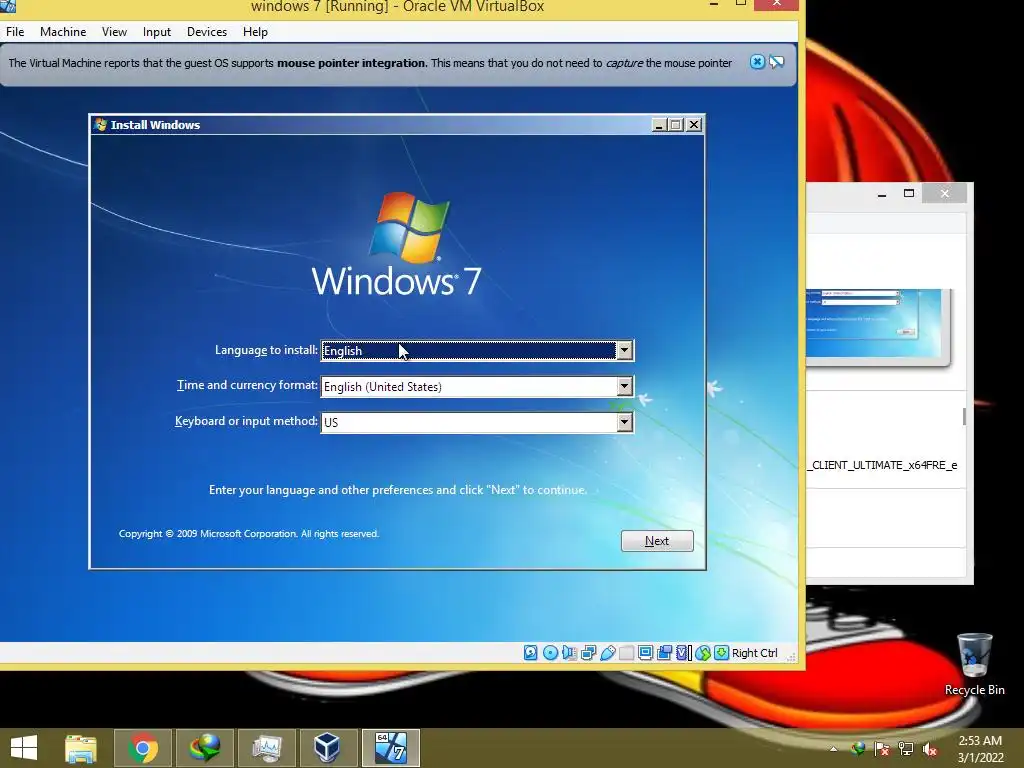Screen dimensions: 1024x768
Task: Open the File menu in VirtualBox
Action: tap(15, 31)
